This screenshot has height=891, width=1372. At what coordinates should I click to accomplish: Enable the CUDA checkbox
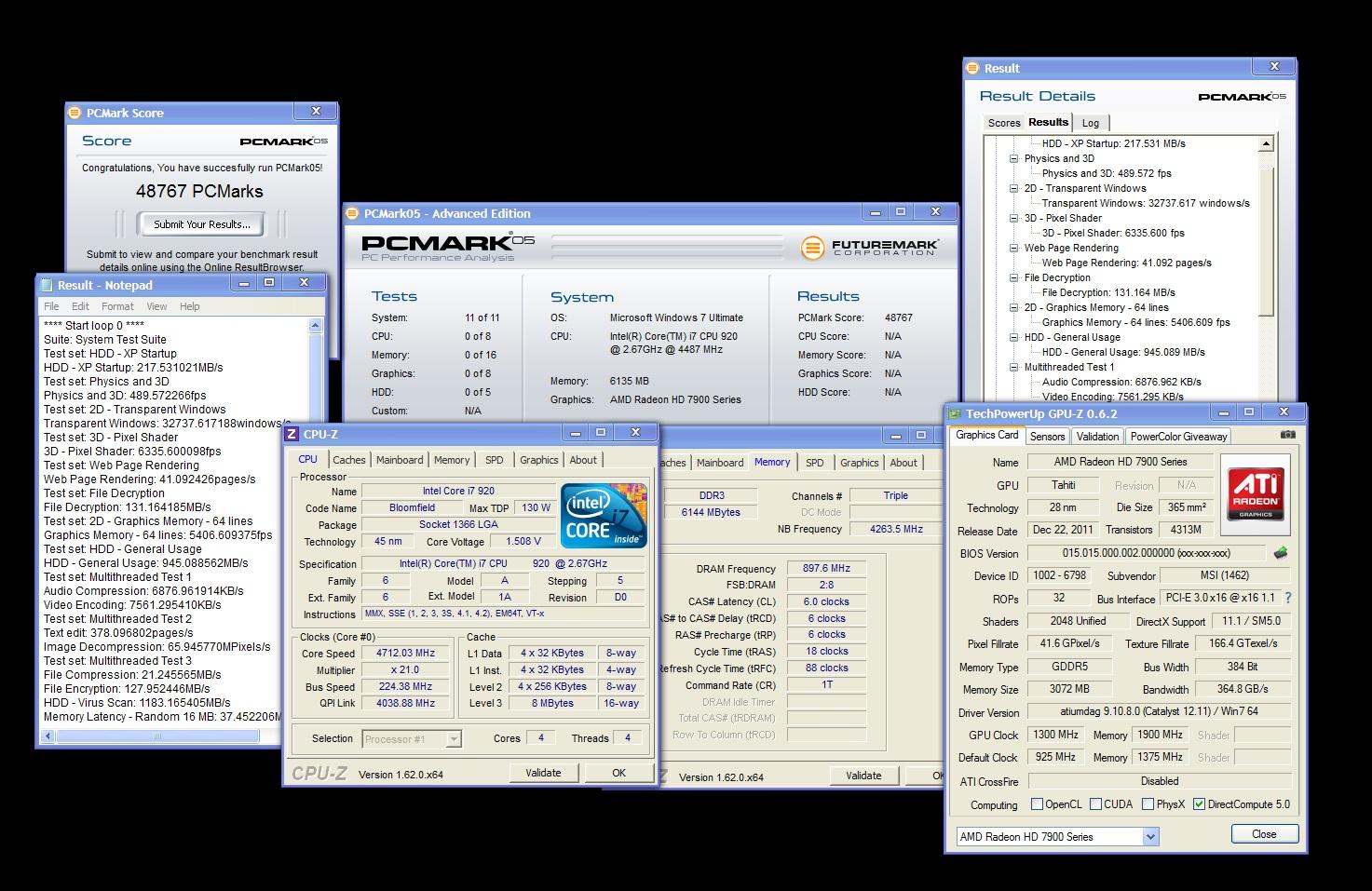(1095, 803)
